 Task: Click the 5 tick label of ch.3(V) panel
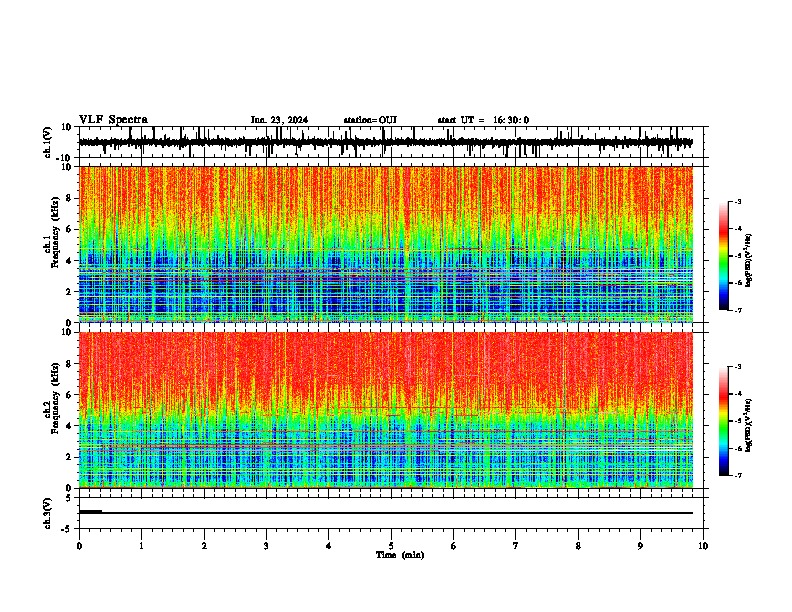tap(69, 497)
